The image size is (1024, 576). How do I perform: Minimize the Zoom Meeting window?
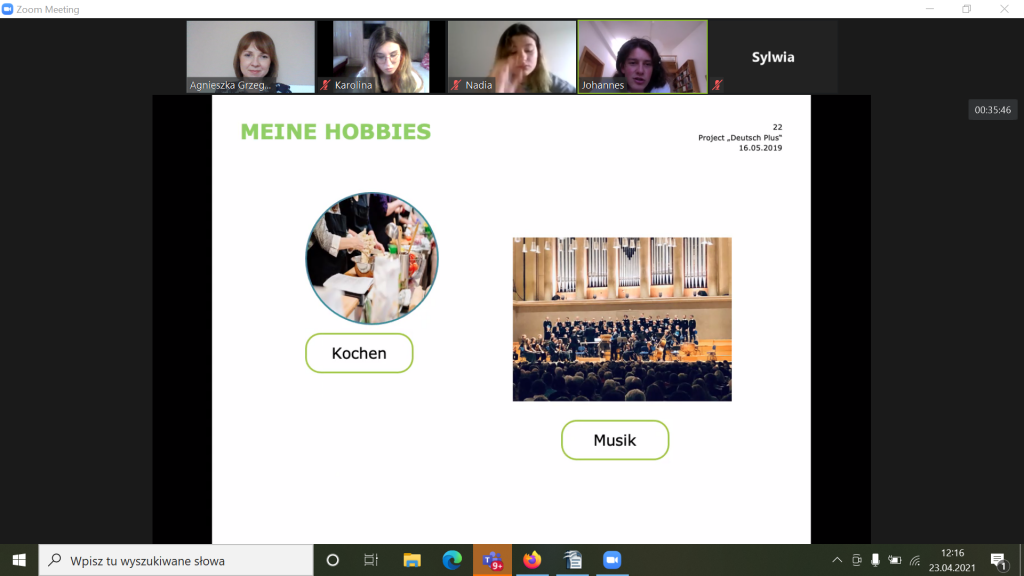click(930, 9)
